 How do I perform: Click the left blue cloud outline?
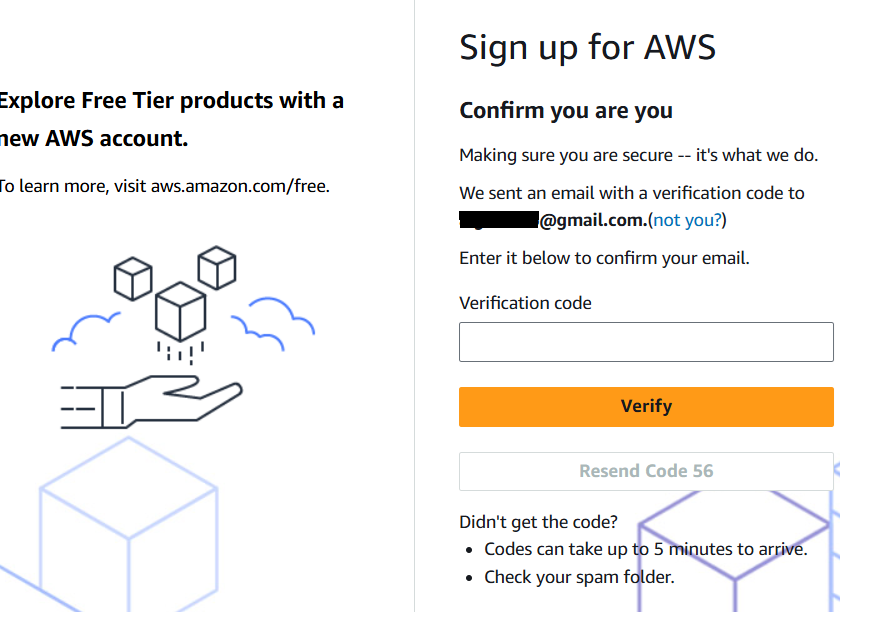pos(88,332)
